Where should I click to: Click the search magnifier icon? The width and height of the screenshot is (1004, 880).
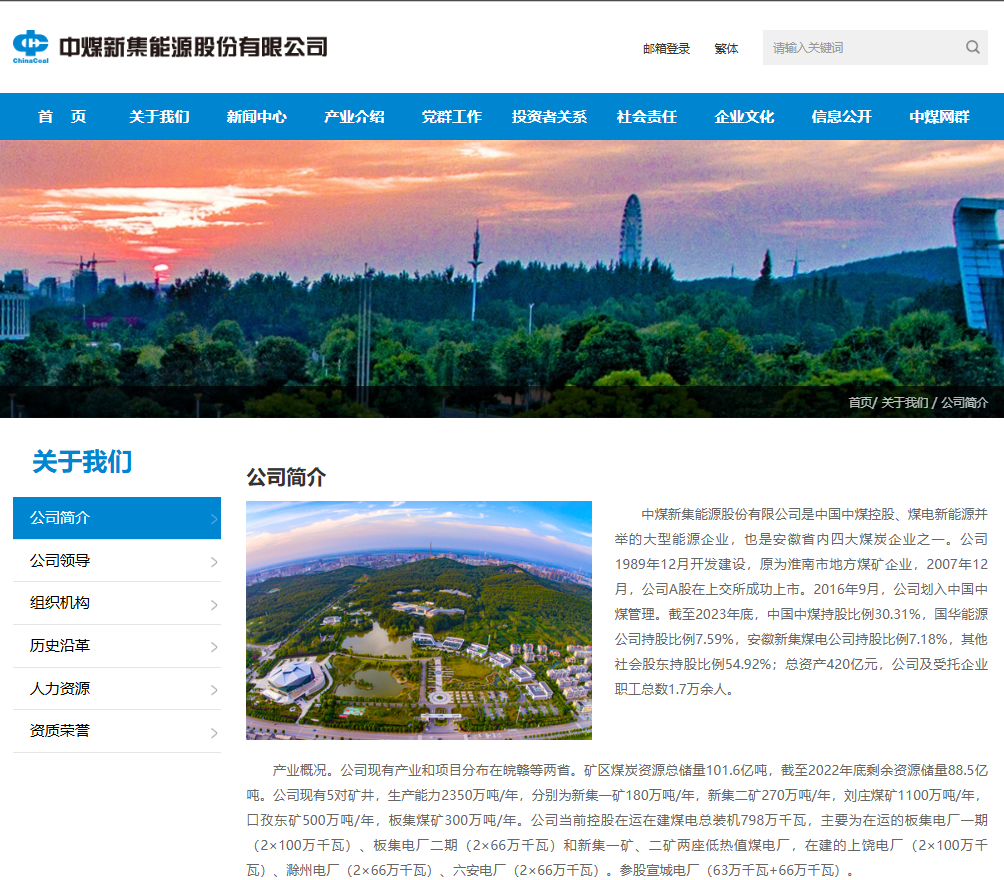pyautogui.click(x=973, y=47)
